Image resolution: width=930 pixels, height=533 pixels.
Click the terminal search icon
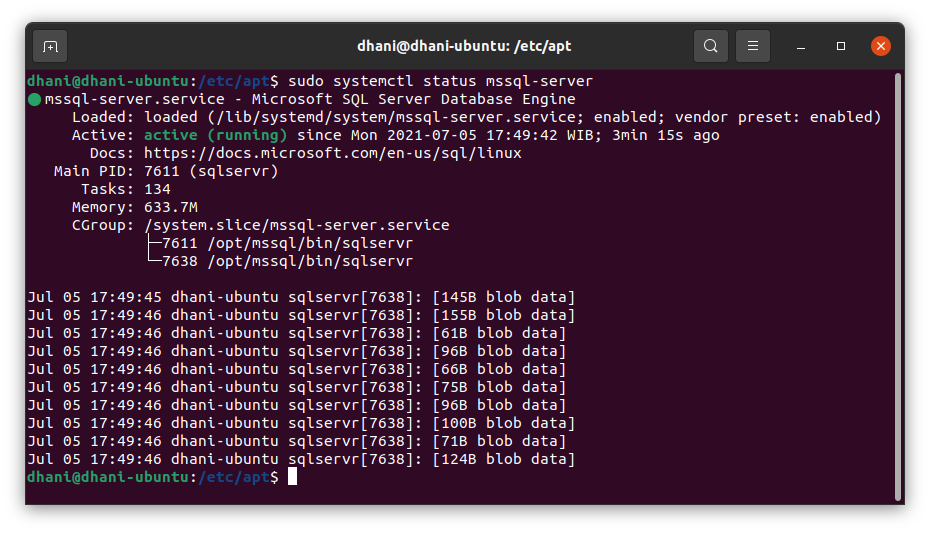pos(711,46)
